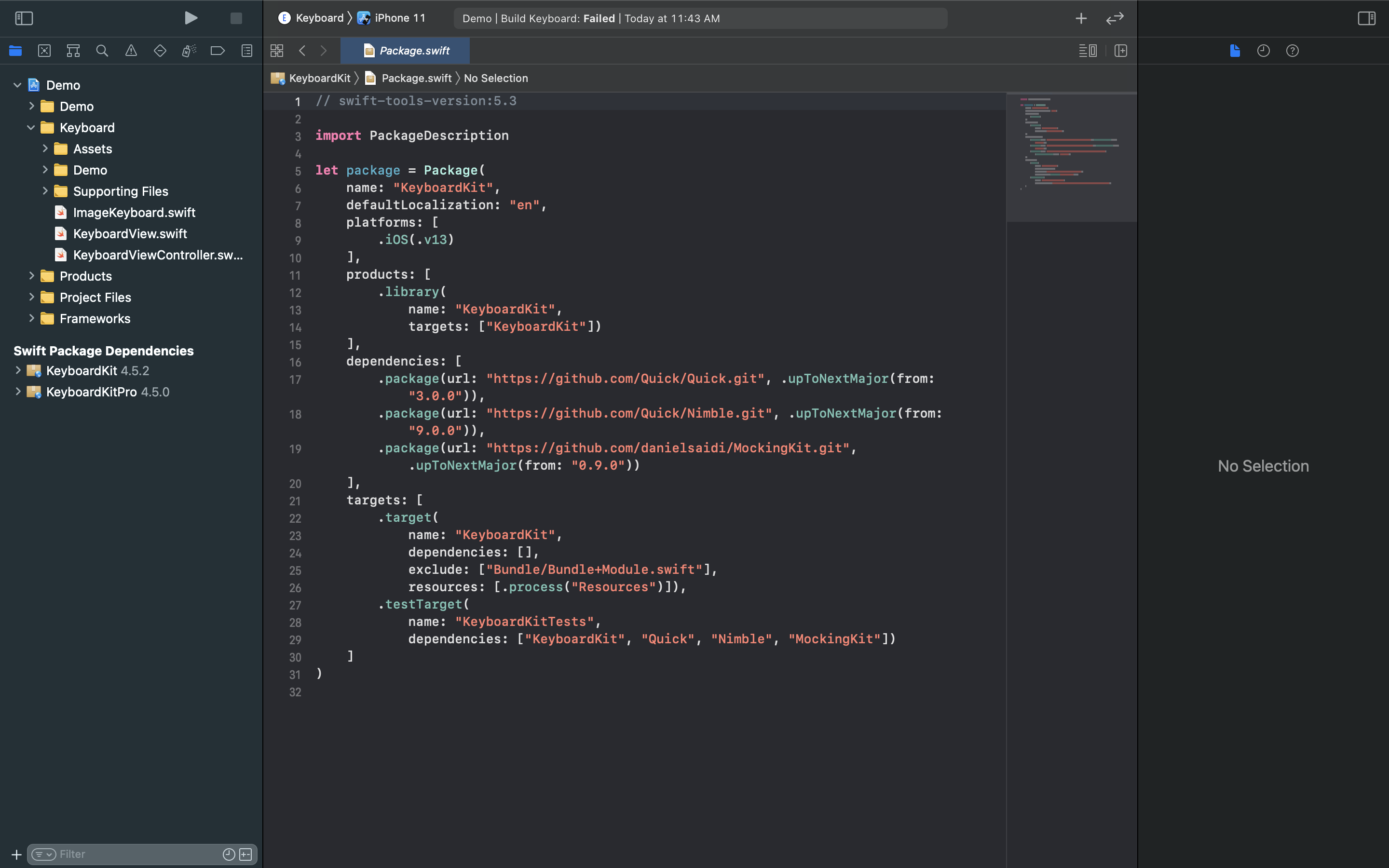Expand the KeyboardKitPro dependency

coord(18,392)
